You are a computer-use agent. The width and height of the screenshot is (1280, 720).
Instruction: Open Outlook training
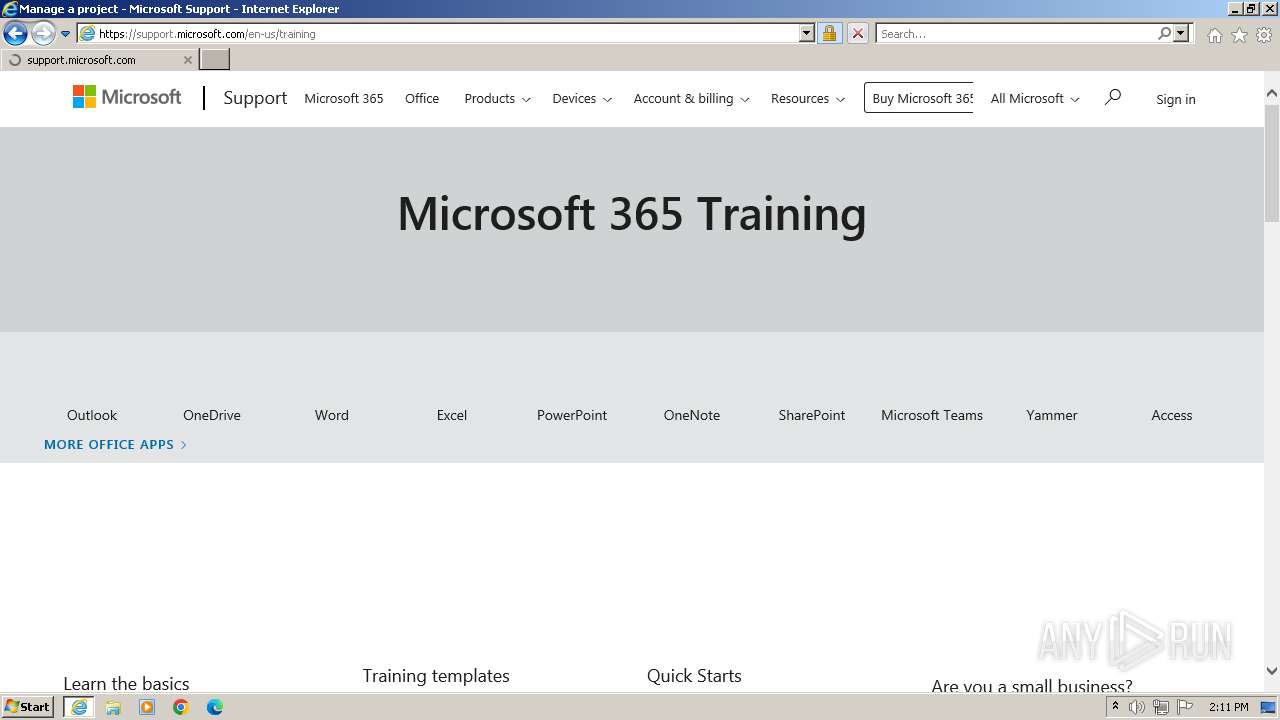point(92,415)
